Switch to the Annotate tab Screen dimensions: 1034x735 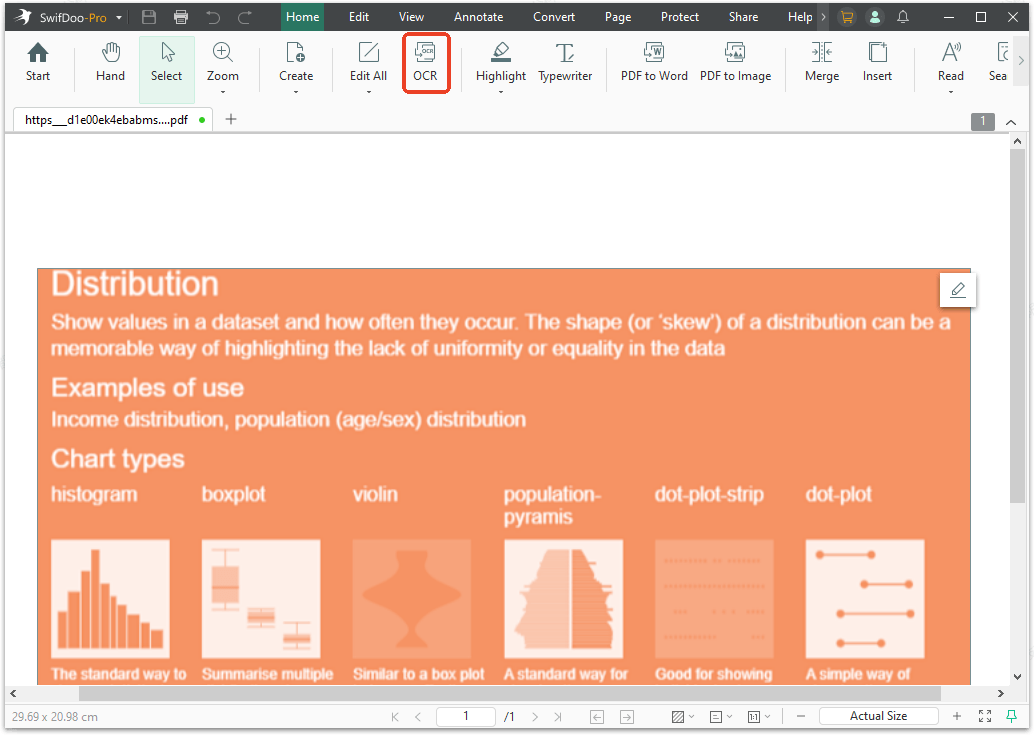(478, 16)
